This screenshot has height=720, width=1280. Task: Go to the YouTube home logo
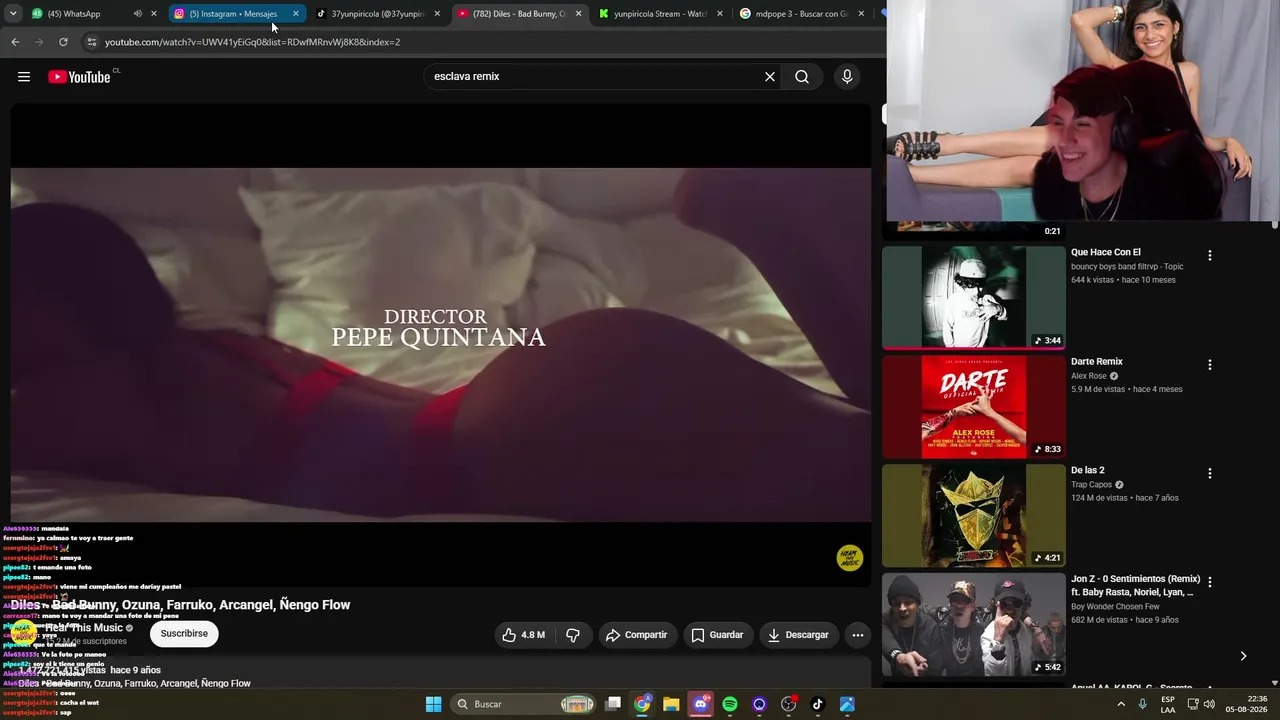tap(79, 77)
